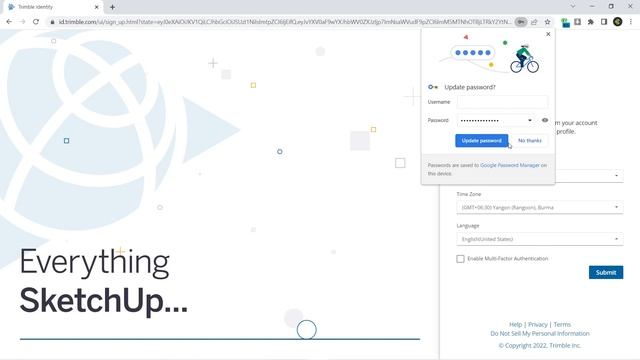Click the browser forward arrow
This screenshot has width=640, height=360.
click(22, 22)
